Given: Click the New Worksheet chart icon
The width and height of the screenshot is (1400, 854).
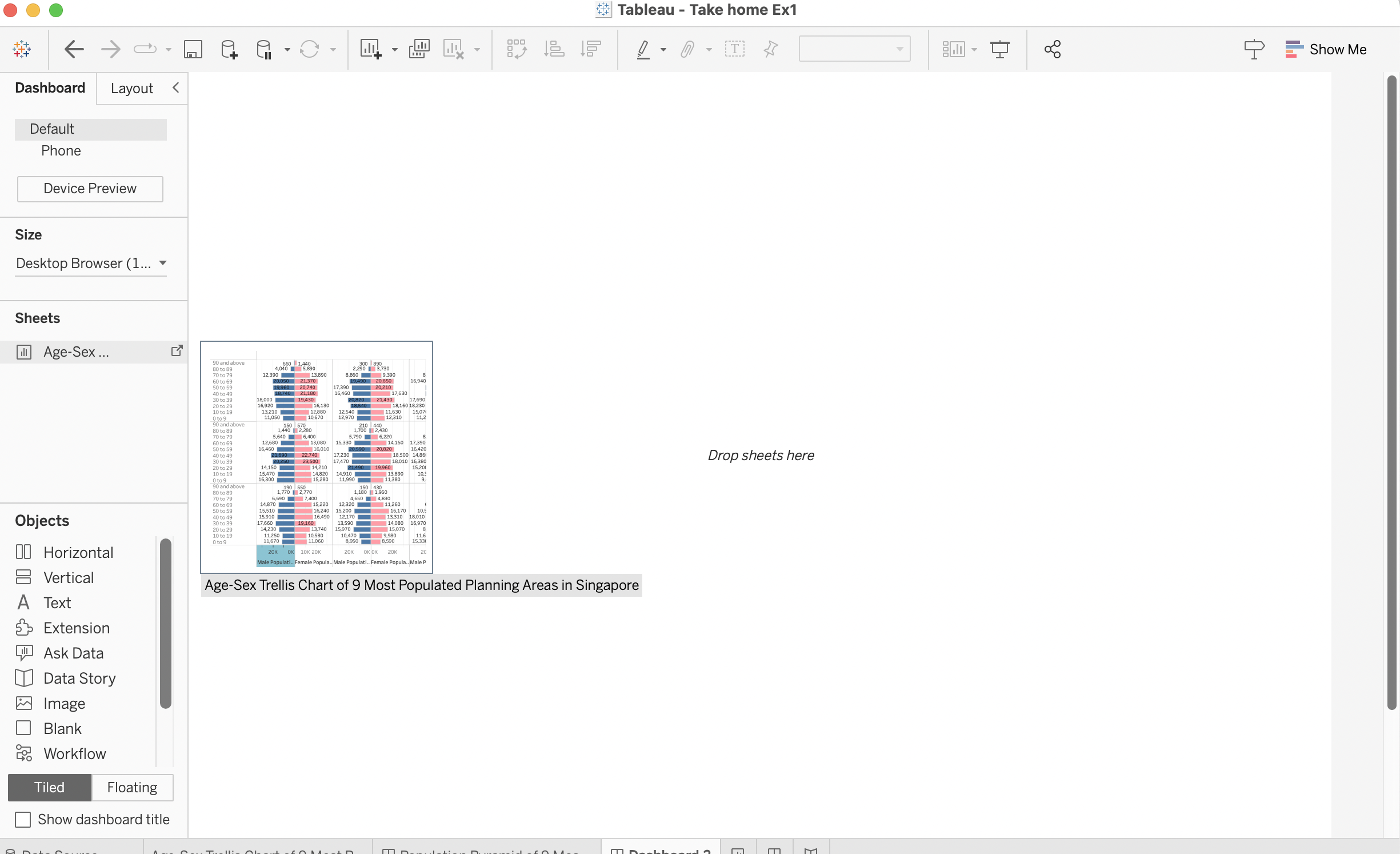Looking at the screenshot, I should pyautogui.click(x=370, y=49).
